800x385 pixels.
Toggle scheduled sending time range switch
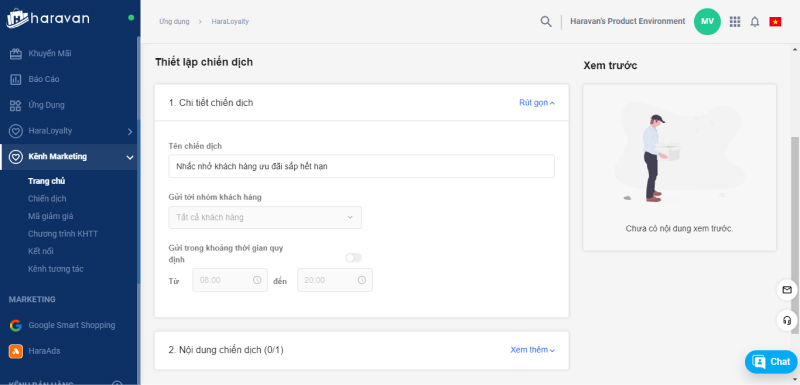tap(354, 258)
